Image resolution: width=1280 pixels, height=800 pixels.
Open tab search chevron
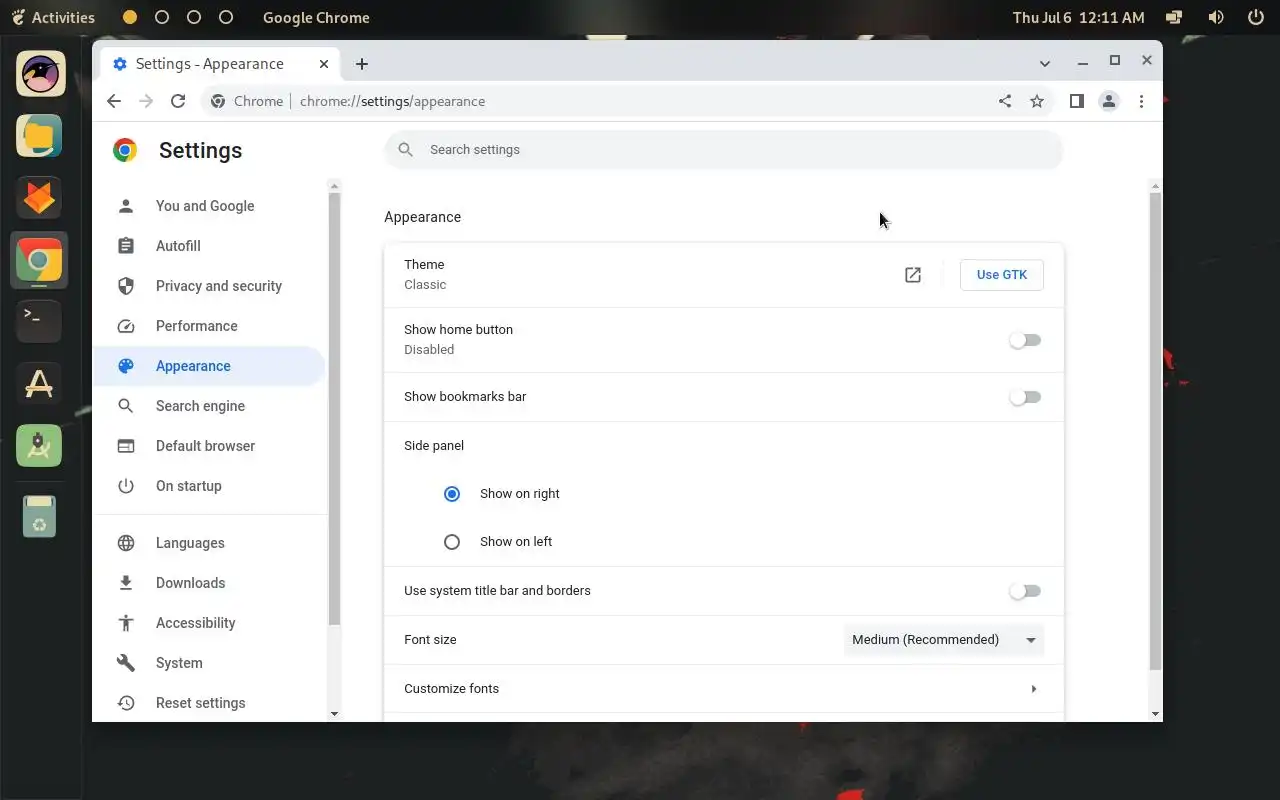click(x=1045, y=64)
